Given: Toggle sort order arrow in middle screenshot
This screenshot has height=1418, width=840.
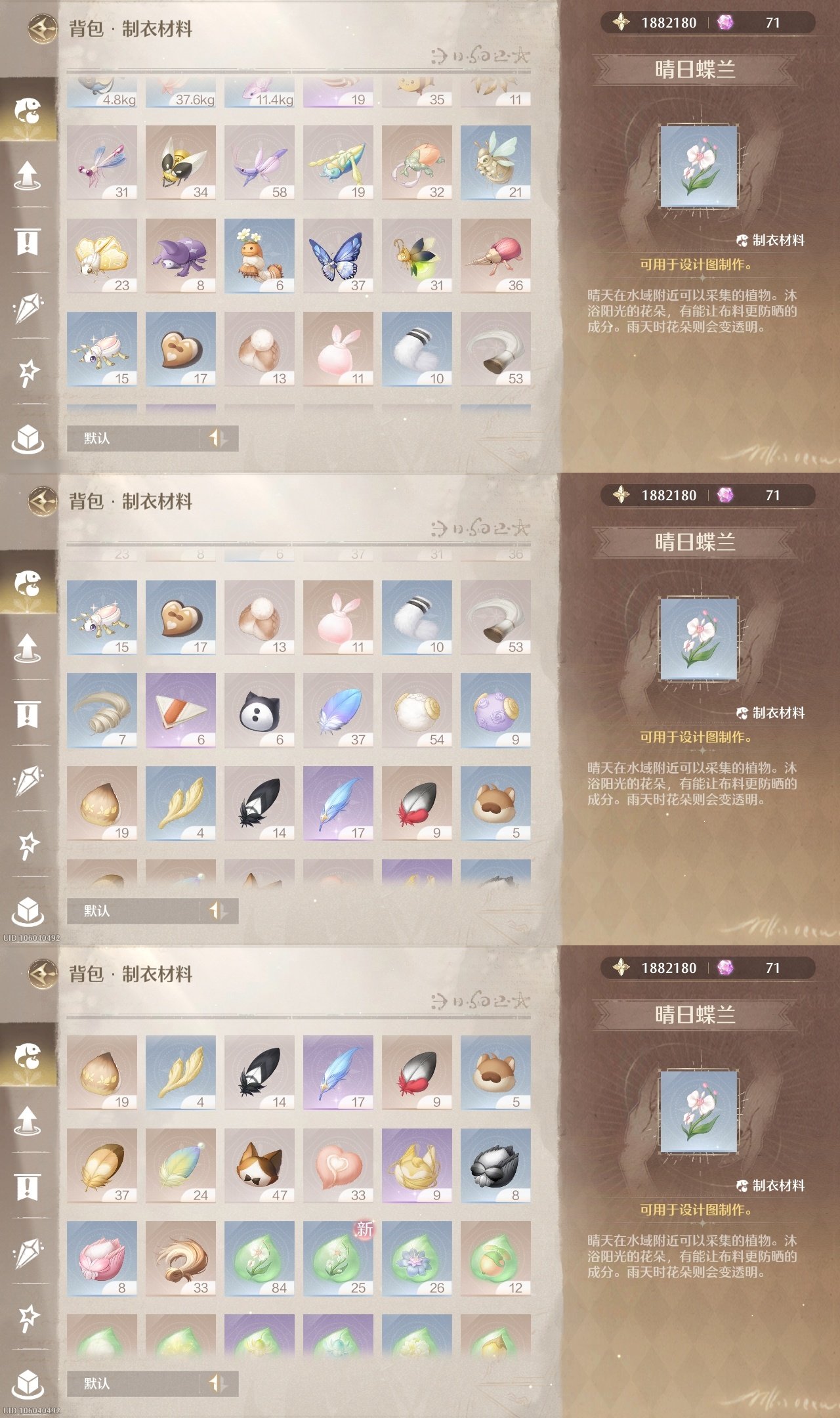Looking at the screenshot, I should [x=219, y=911].
